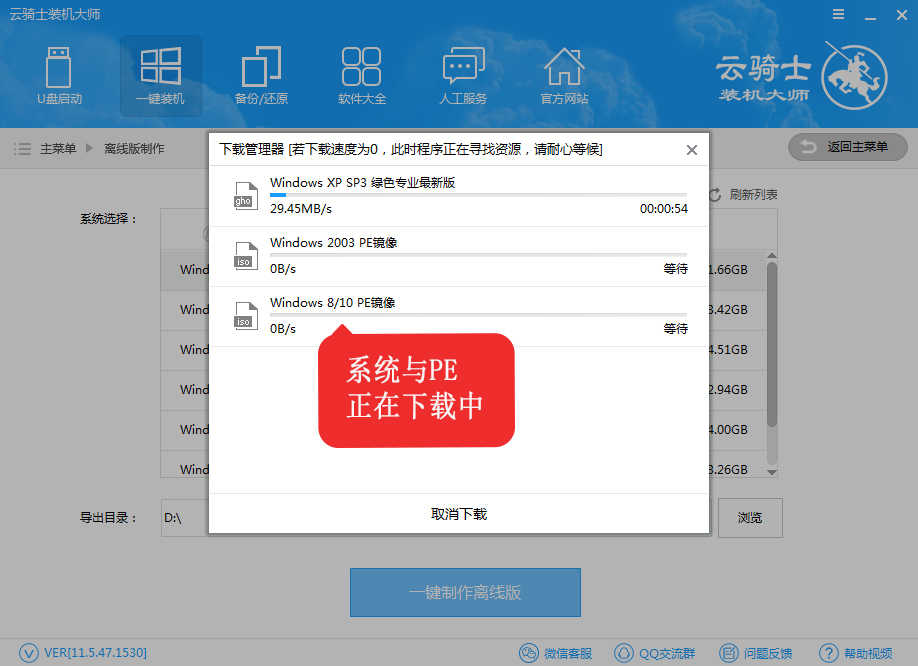Click the iso icon for Windows 8/10 PE镜像
Image resolution: width=918 pixels, height=666 pixels.
[245, 316]
